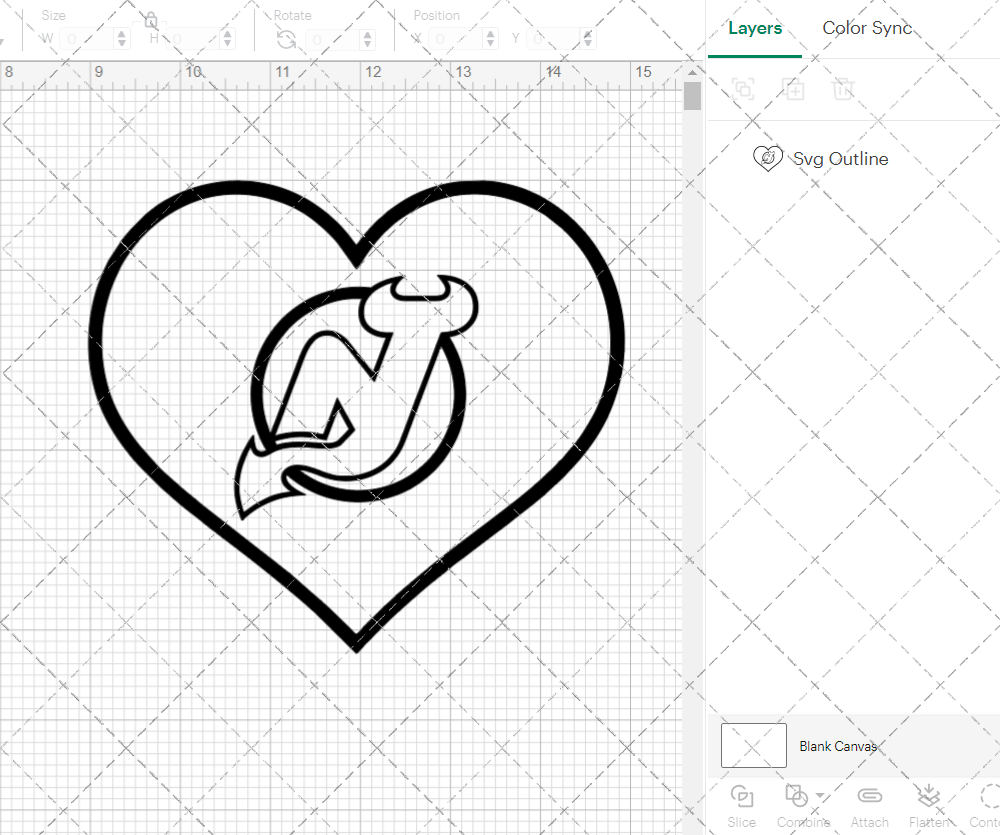
Task: Click the Group layers icon
Action: pyautogui.click(x=743, y=89)
